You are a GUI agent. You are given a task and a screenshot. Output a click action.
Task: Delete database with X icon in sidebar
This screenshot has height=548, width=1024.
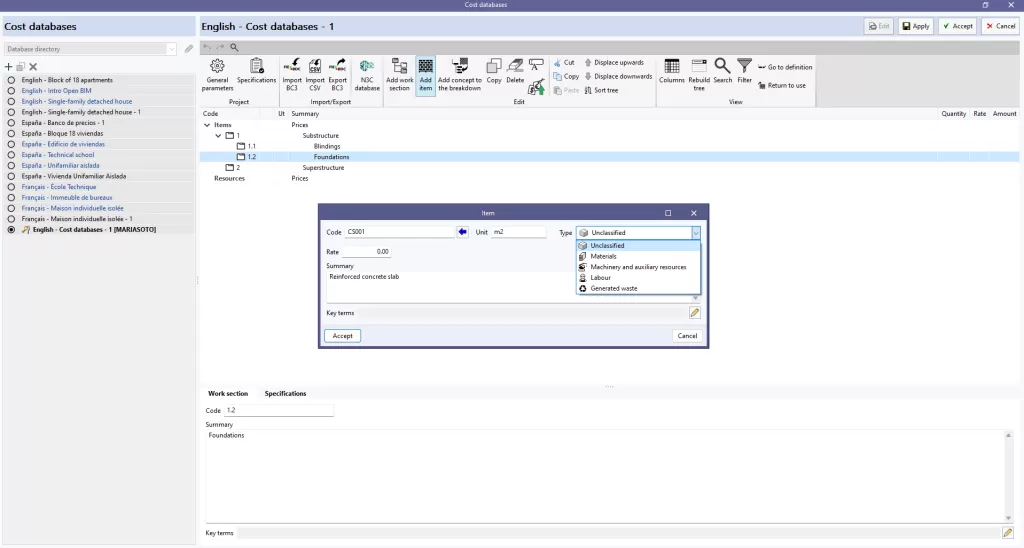coord(33,67)
